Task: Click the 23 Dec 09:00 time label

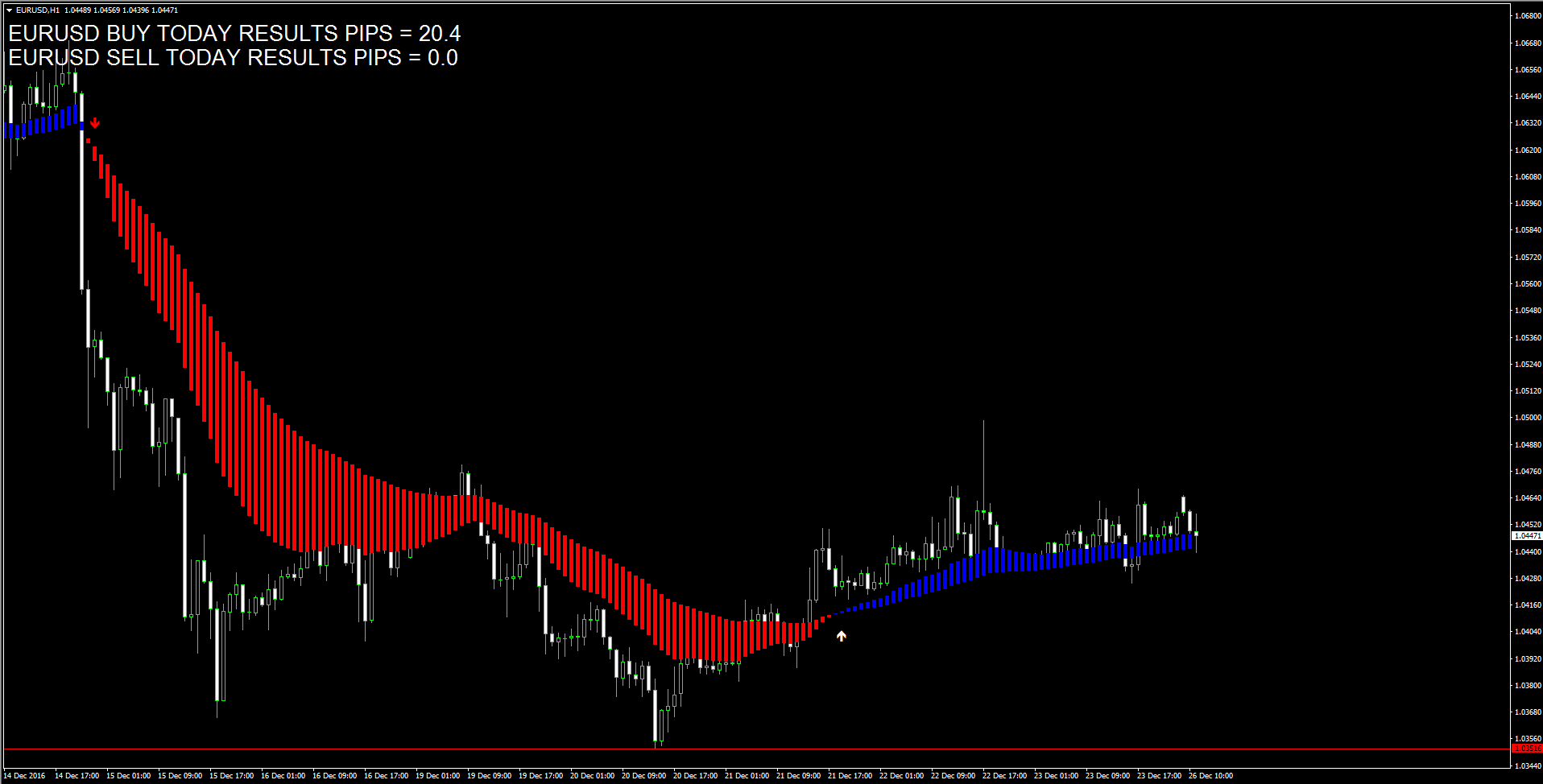Action: coord(1107,776)
